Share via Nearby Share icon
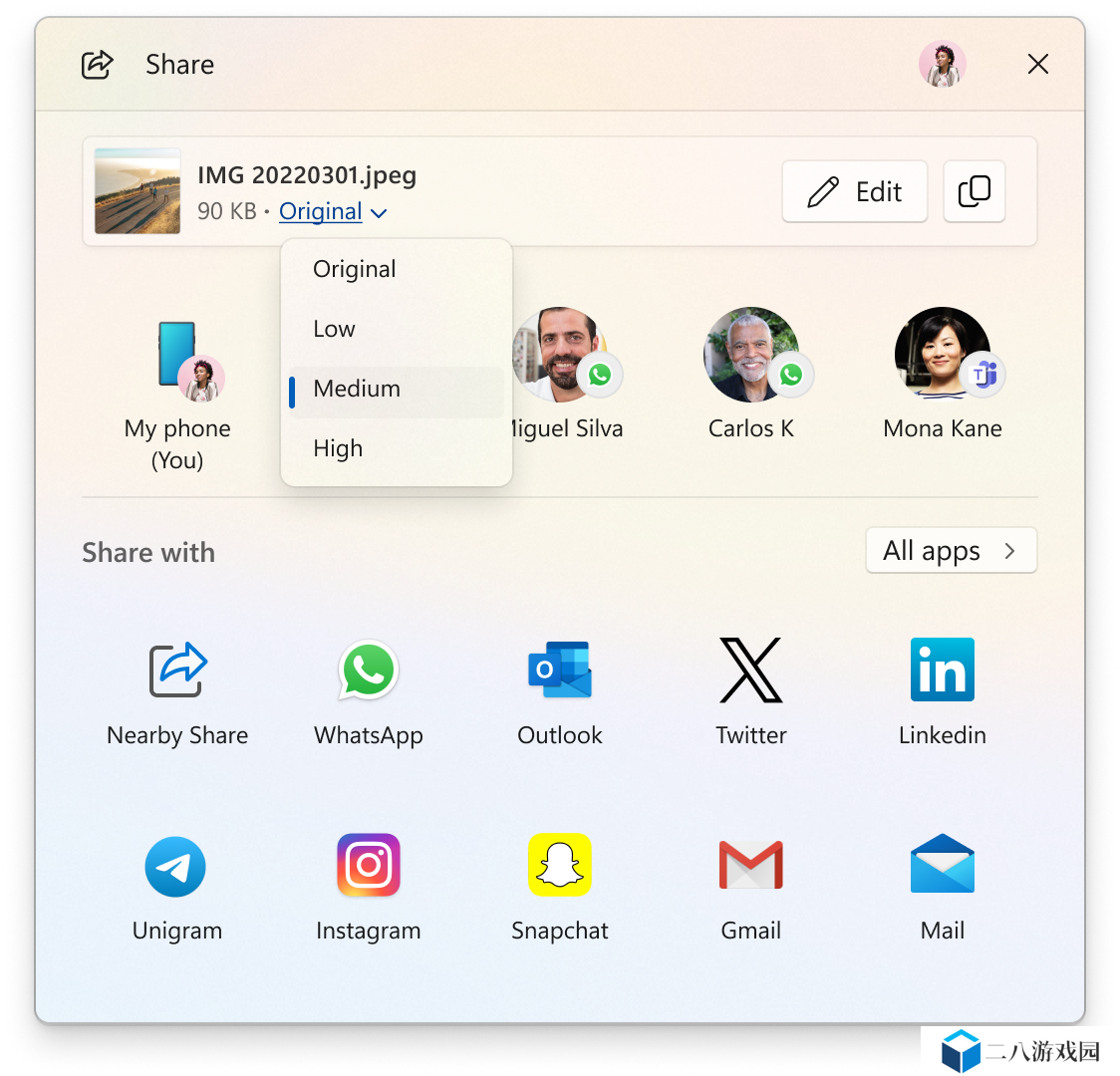The image size is (1120, 1076). [177, 670]
